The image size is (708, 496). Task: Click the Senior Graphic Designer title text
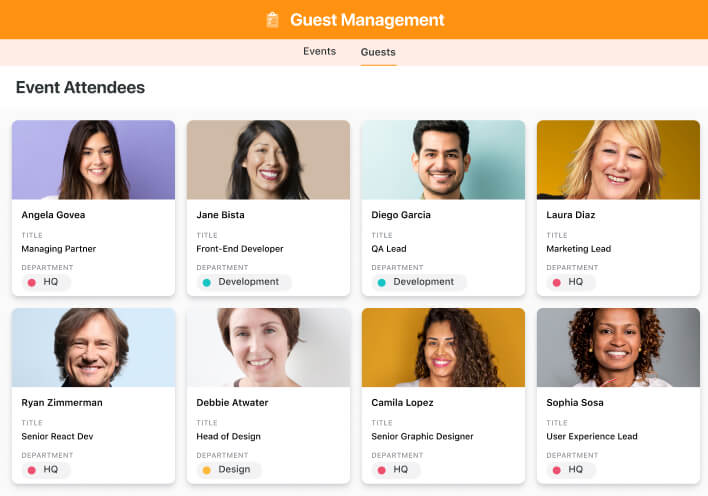[x=422, y=436]
